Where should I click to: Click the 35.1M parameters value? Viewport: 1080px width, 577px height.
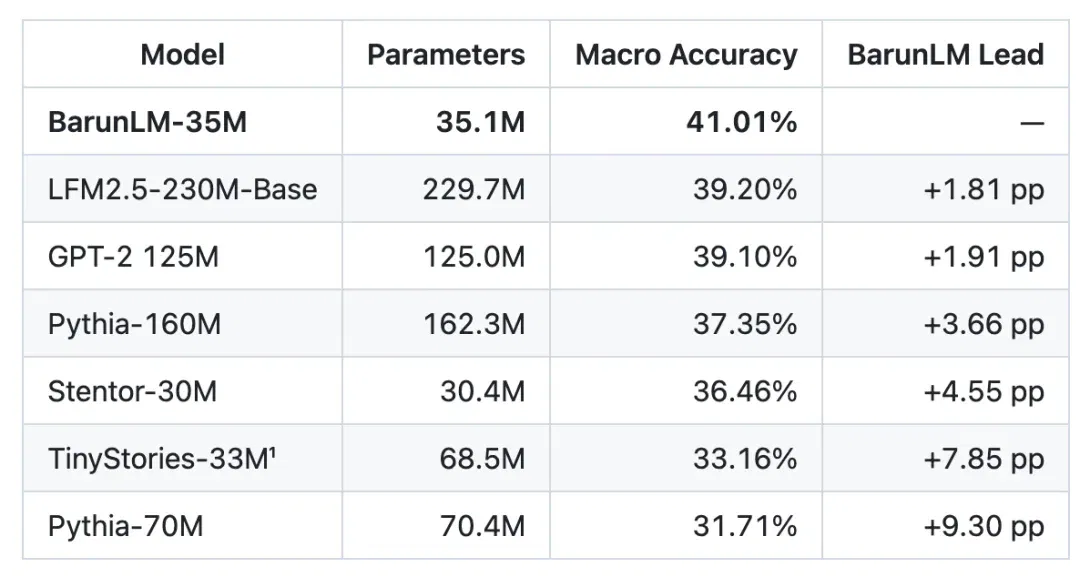click(x=481, y=122)
